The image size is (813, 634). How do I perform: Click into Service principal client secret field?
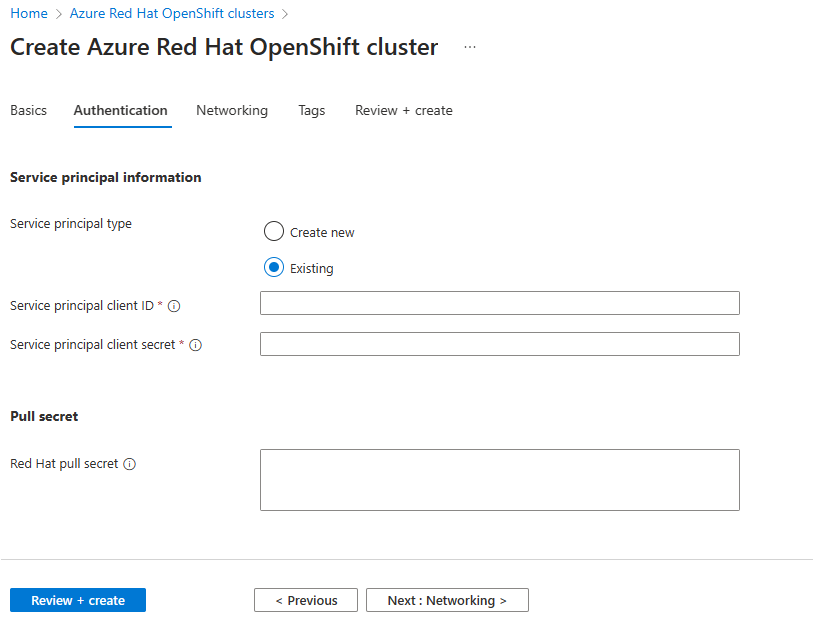tap(499, 344)
